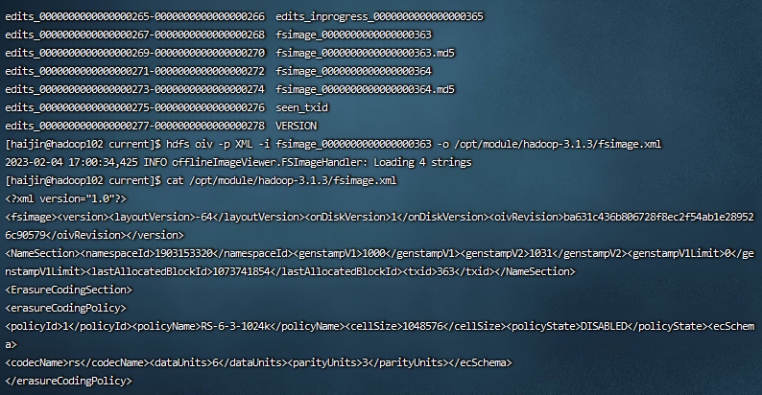
Task: Click the fsimage_0000000000000000364 entry without md5
Action: coord(353,71)
